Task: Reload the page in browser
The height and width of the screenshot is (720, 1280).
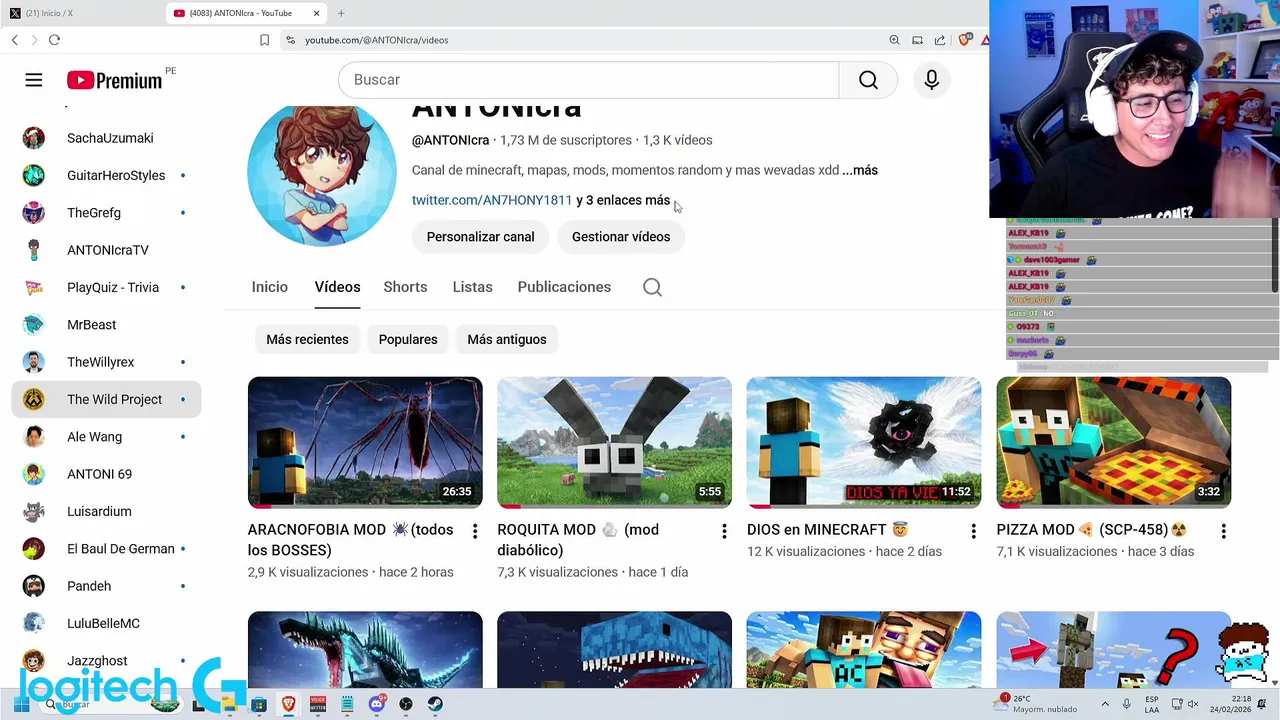Action: coord(54,40)
